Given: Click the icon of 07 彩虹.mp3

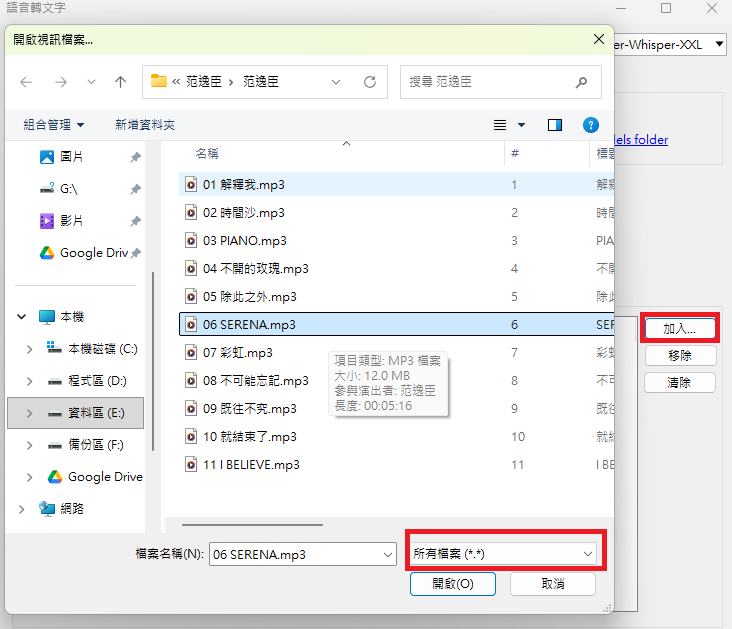Looking at the screenshot, I should [191, 353].
